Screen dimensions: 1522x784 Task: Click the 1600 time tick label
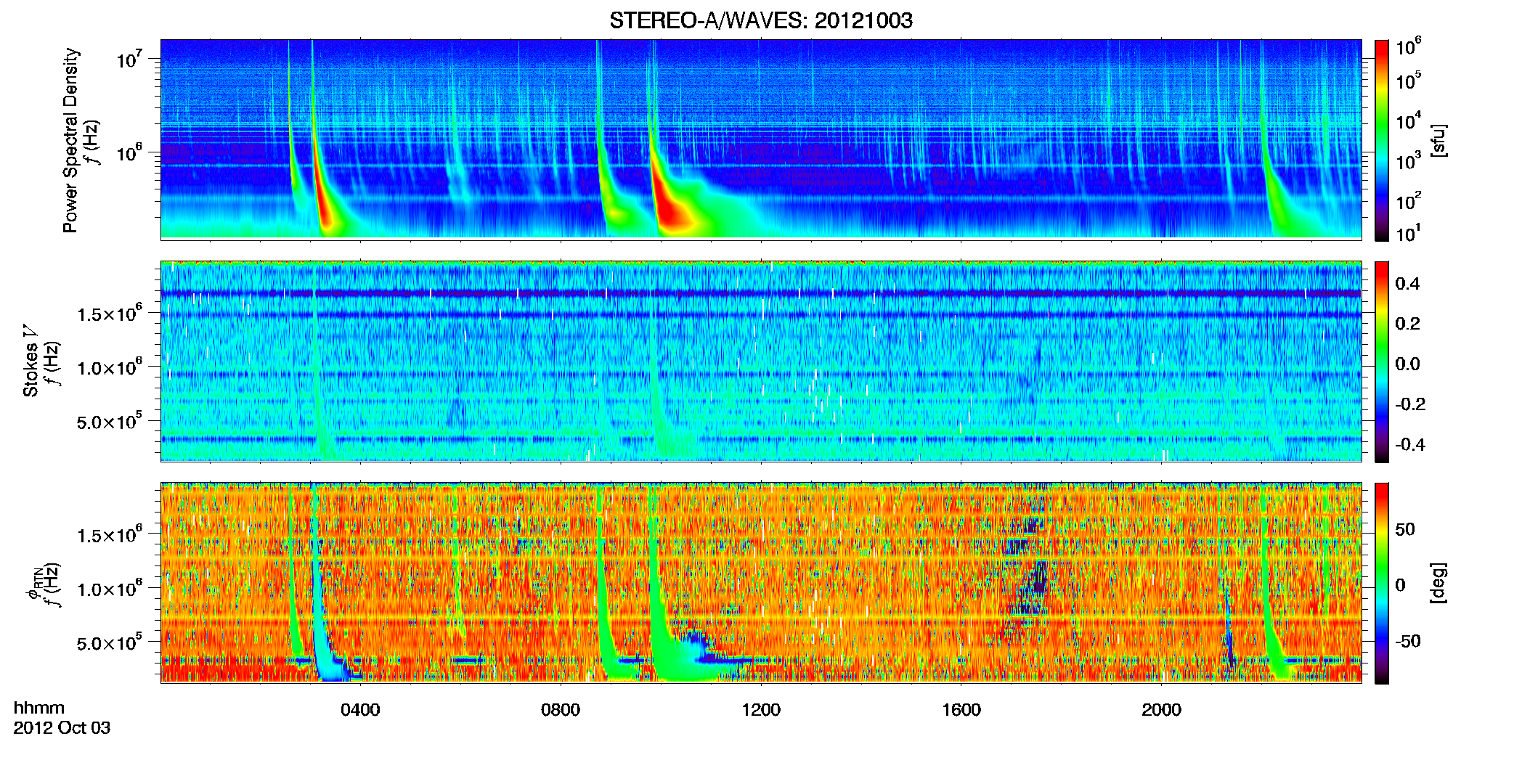(961, 710)
